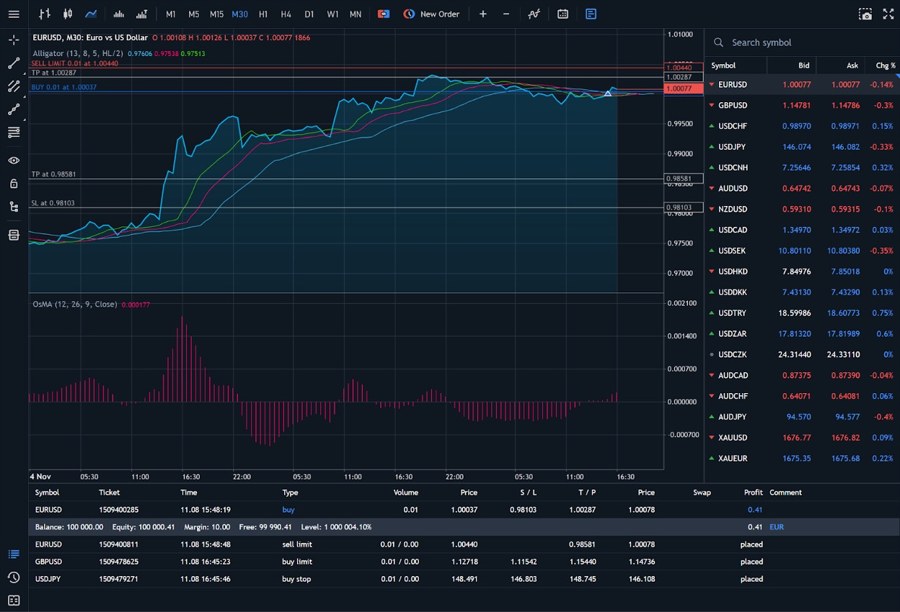900x612 pixels.
Task: Toggle fullscreen mode
Action: click(888, 14)
